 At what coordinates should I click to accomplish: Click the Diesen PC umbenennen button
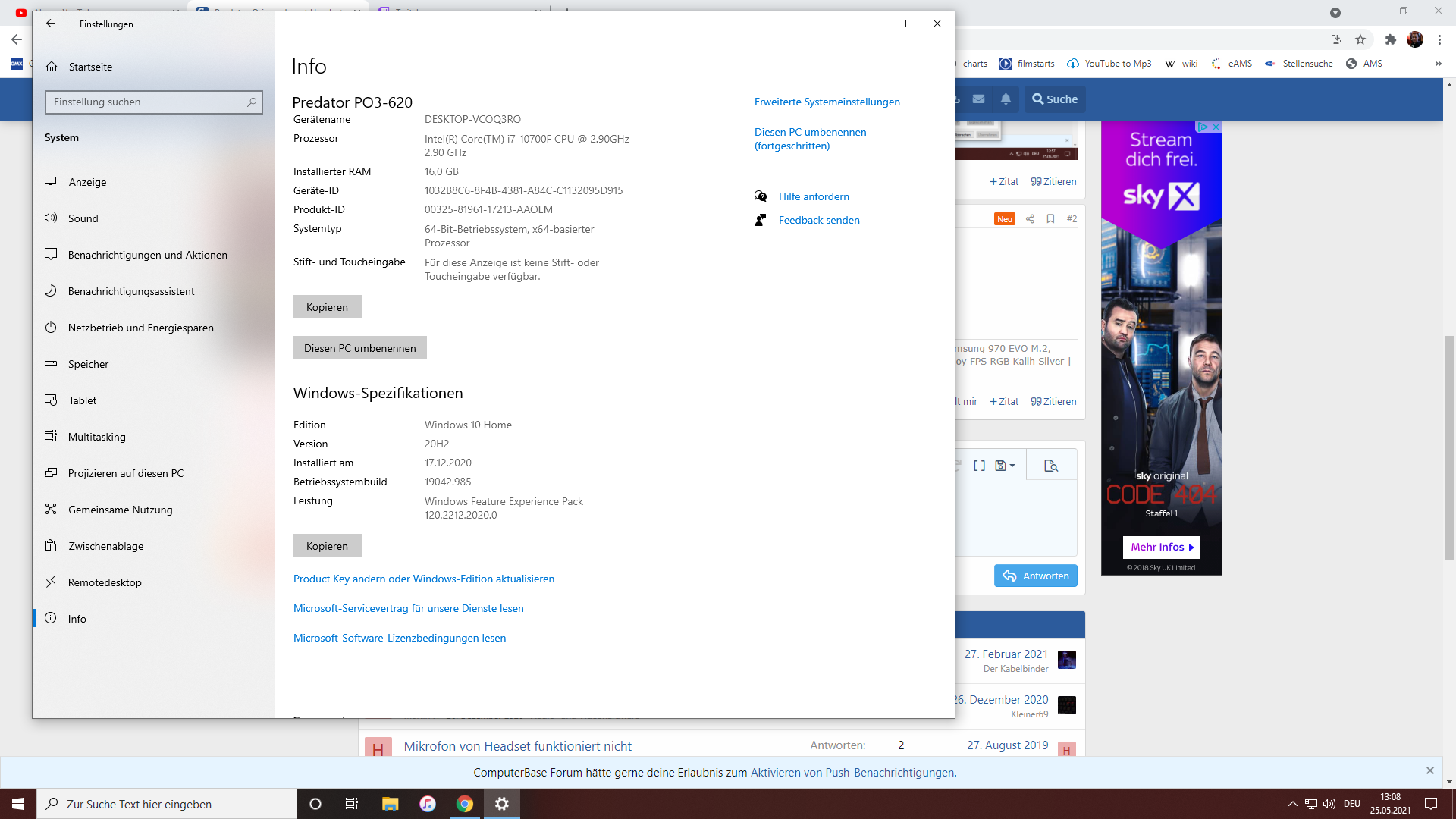click(x=359, y=348)
